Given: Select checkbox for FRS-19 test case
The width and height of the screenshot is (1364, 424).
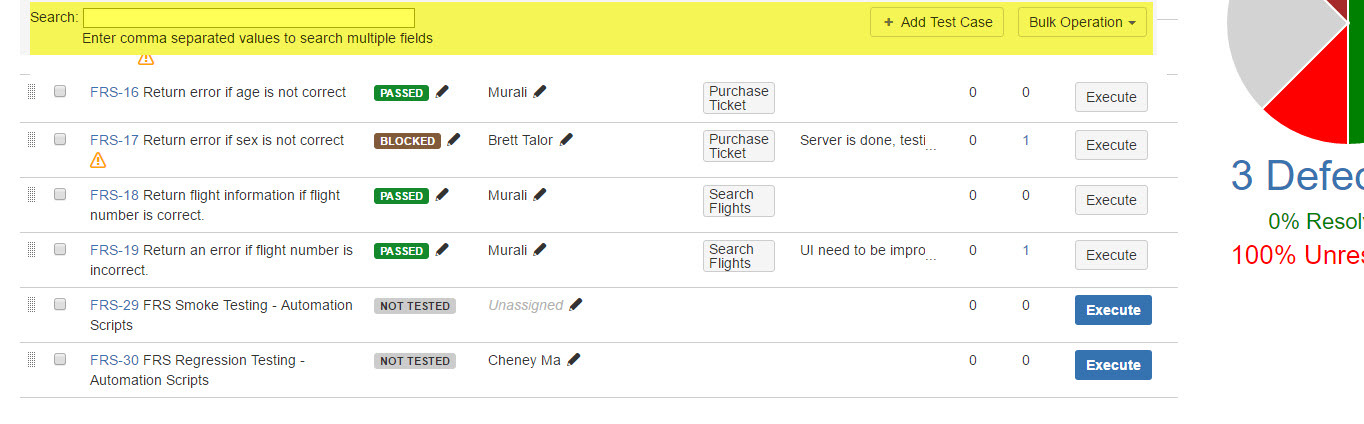Looking at the screenshot, I should click(60, 249).
